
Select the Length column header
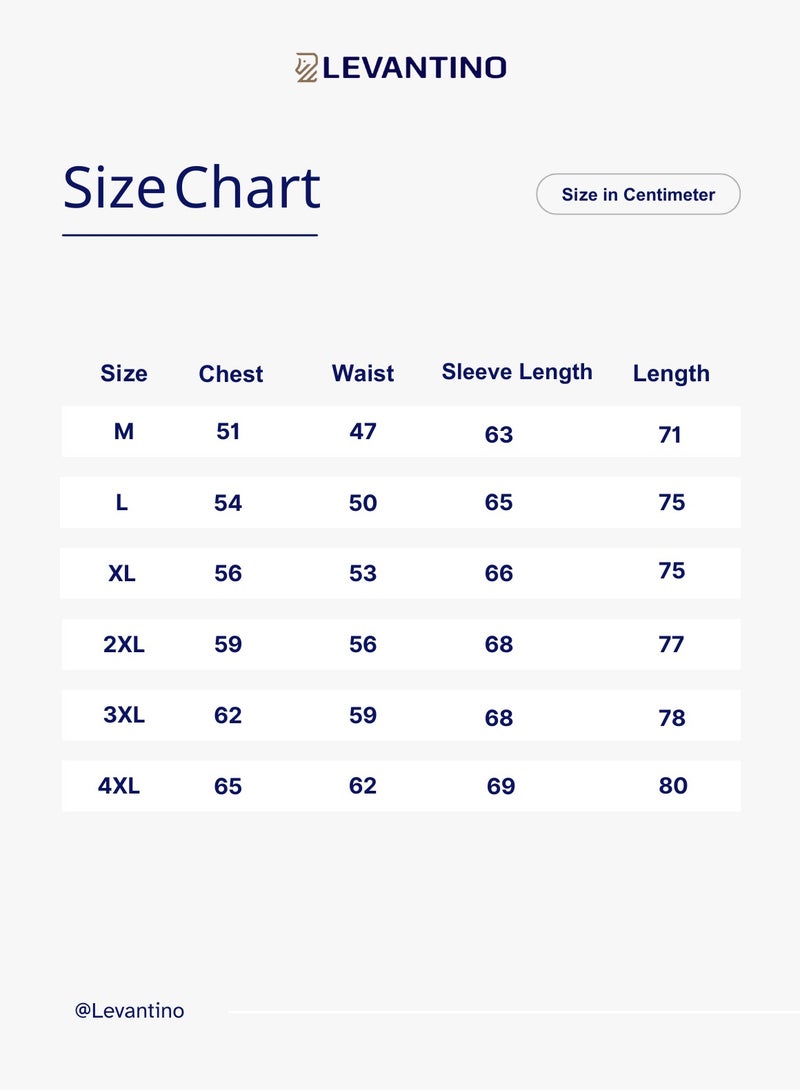pos(671,374)
